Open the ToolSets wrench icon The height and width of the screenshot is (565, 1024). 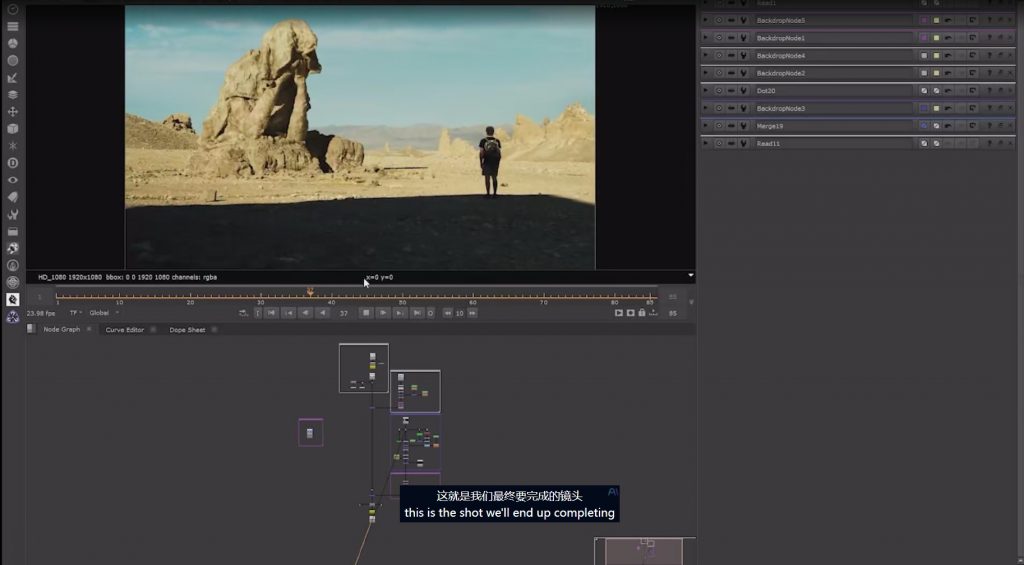click(x=12, y=214)
